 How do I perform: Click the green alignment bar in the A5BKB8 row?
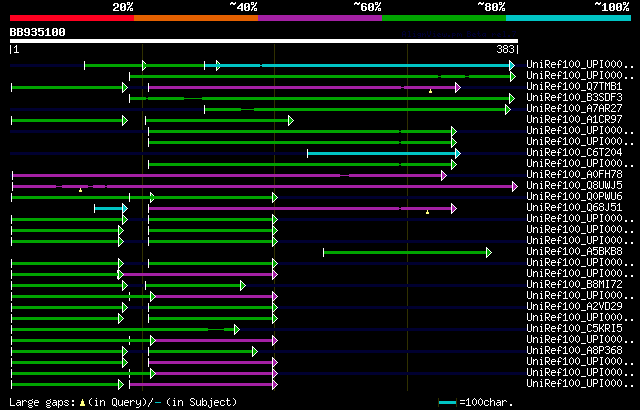click(405, 253)
